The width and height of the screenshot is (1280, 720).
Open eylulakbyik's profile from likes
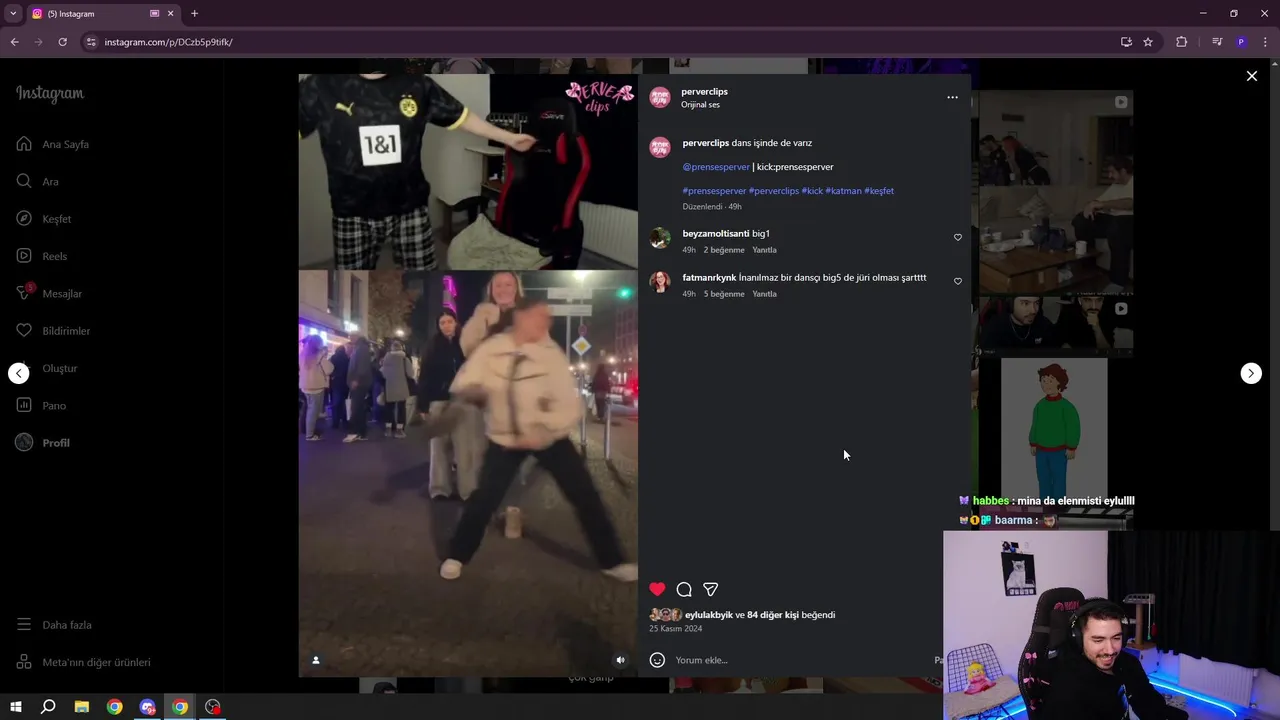pyautogui.click(x=709, y=615)
